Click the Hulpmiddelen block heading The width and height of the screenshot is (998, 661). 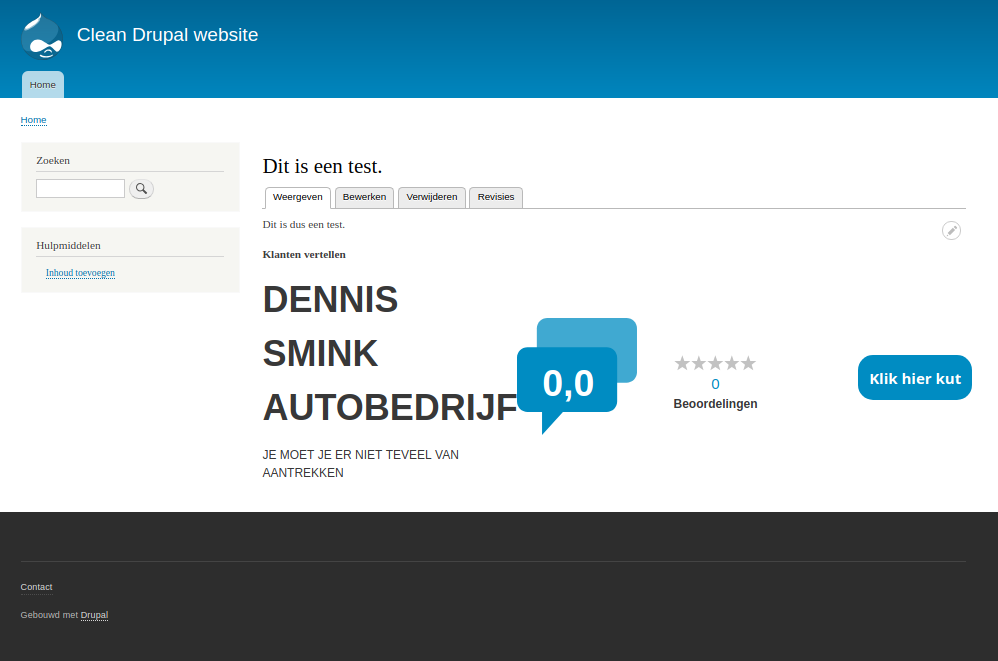click(x=68, y=246)
